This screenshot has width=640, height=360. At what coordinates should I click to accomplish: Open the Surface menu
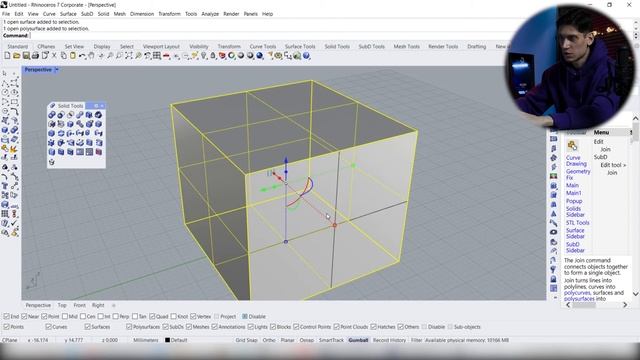pos(68,14)
